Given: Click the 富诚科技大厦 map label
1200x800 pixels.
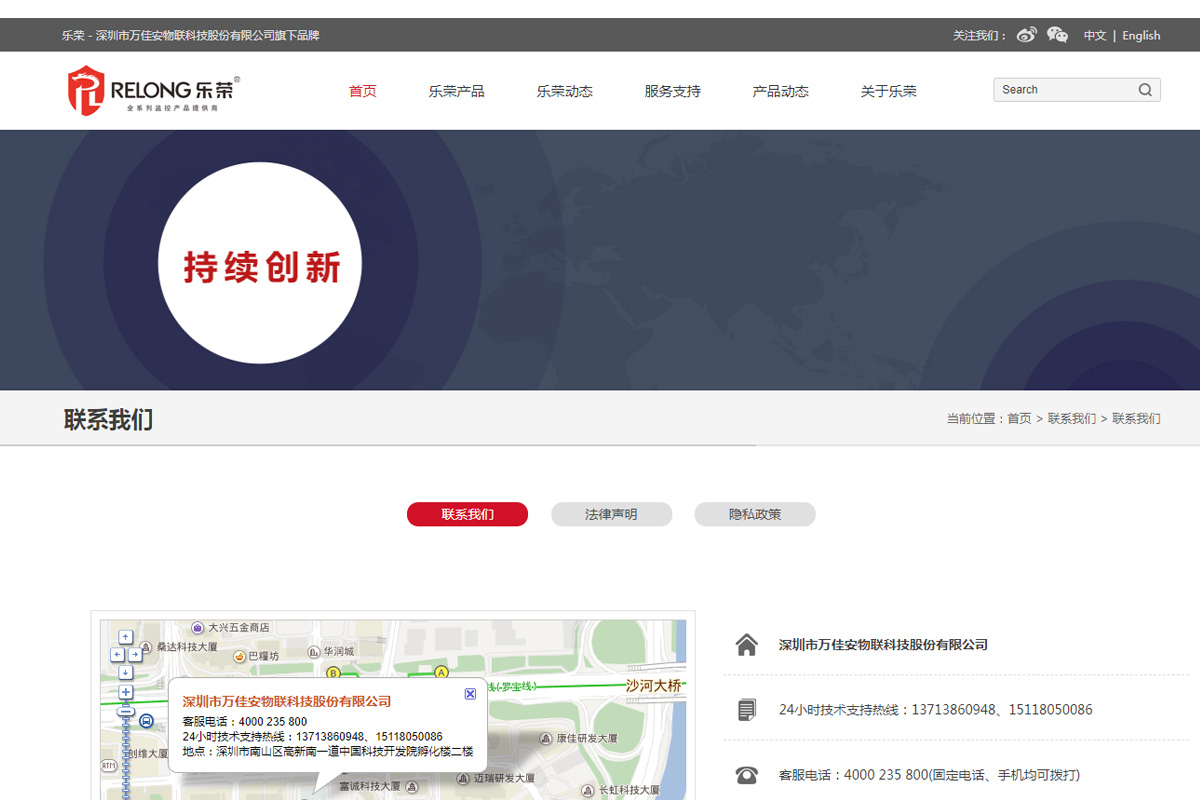Looking at the screenshot, I should (370, 787).
